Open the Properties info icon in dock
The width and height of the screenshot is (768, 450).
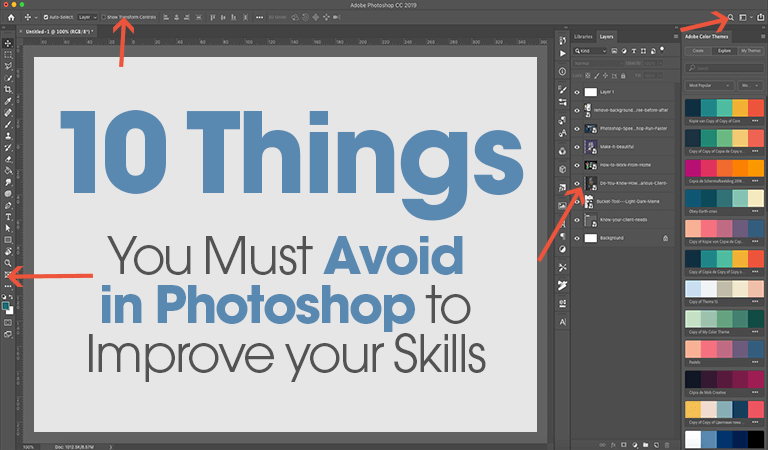[x=562, y=71]
